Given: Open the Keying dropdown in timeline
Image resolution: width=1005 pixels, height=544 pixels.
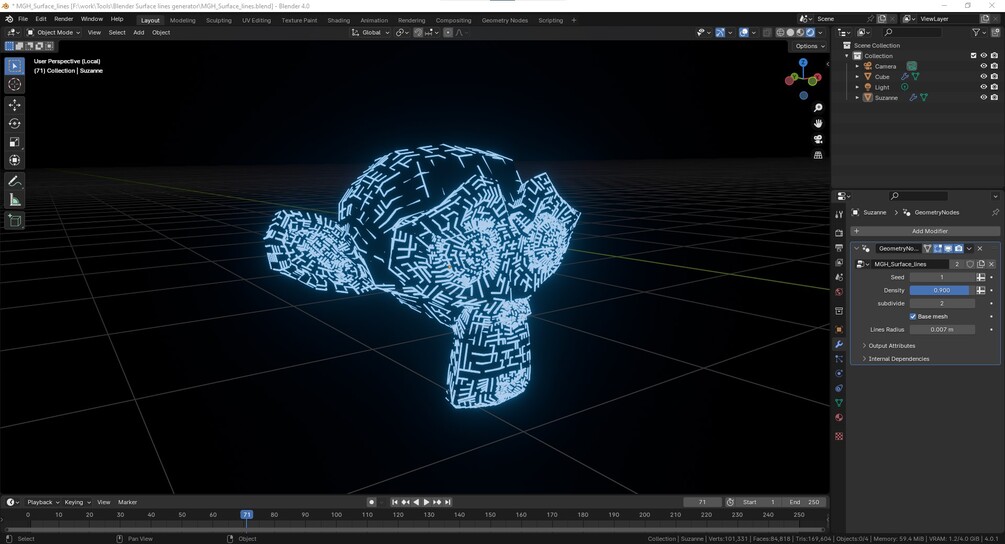Looking at the screenshot, I should click(x=77, y=502).
